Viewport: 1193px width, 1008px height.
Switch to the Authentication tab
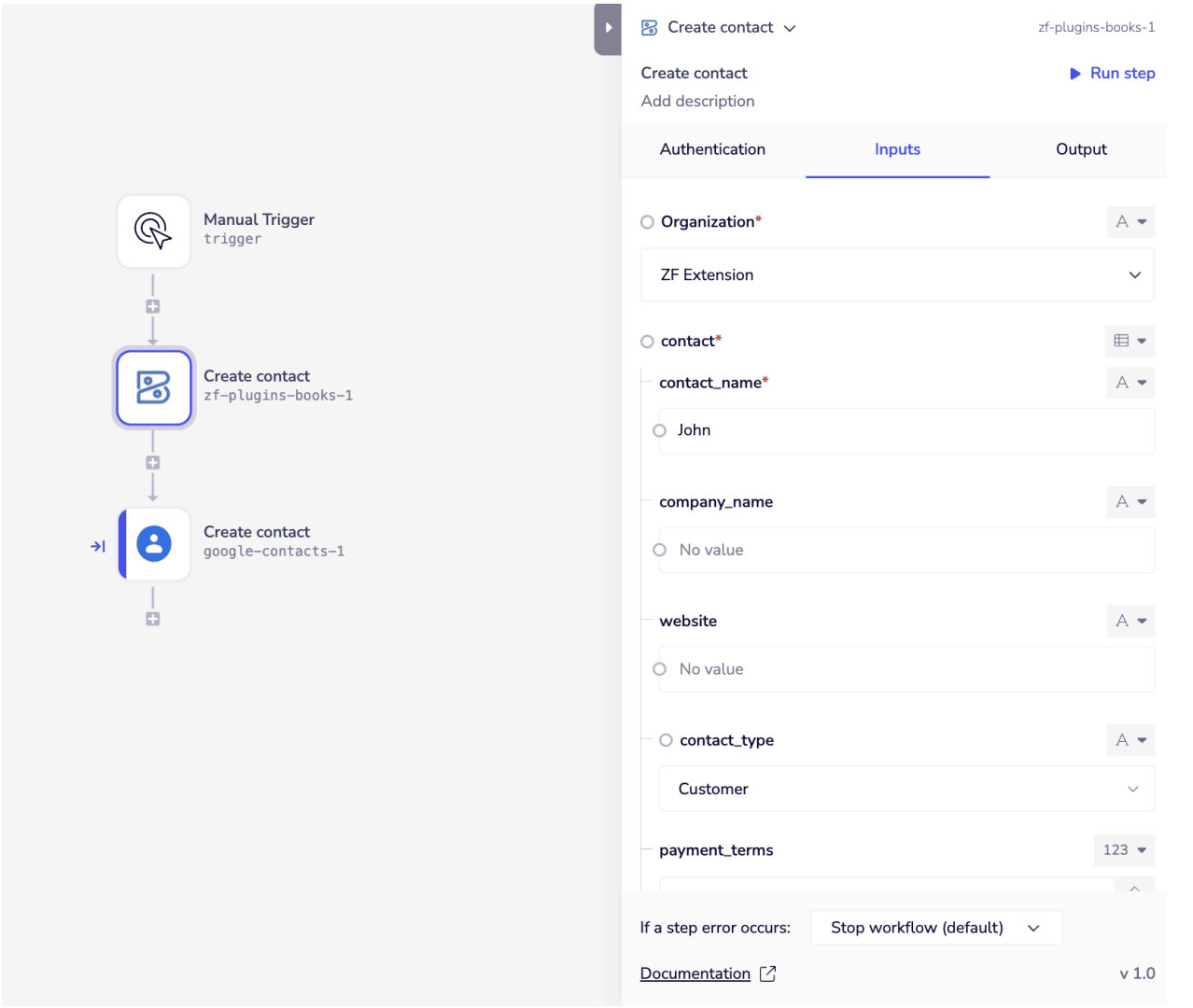point(712,149)
